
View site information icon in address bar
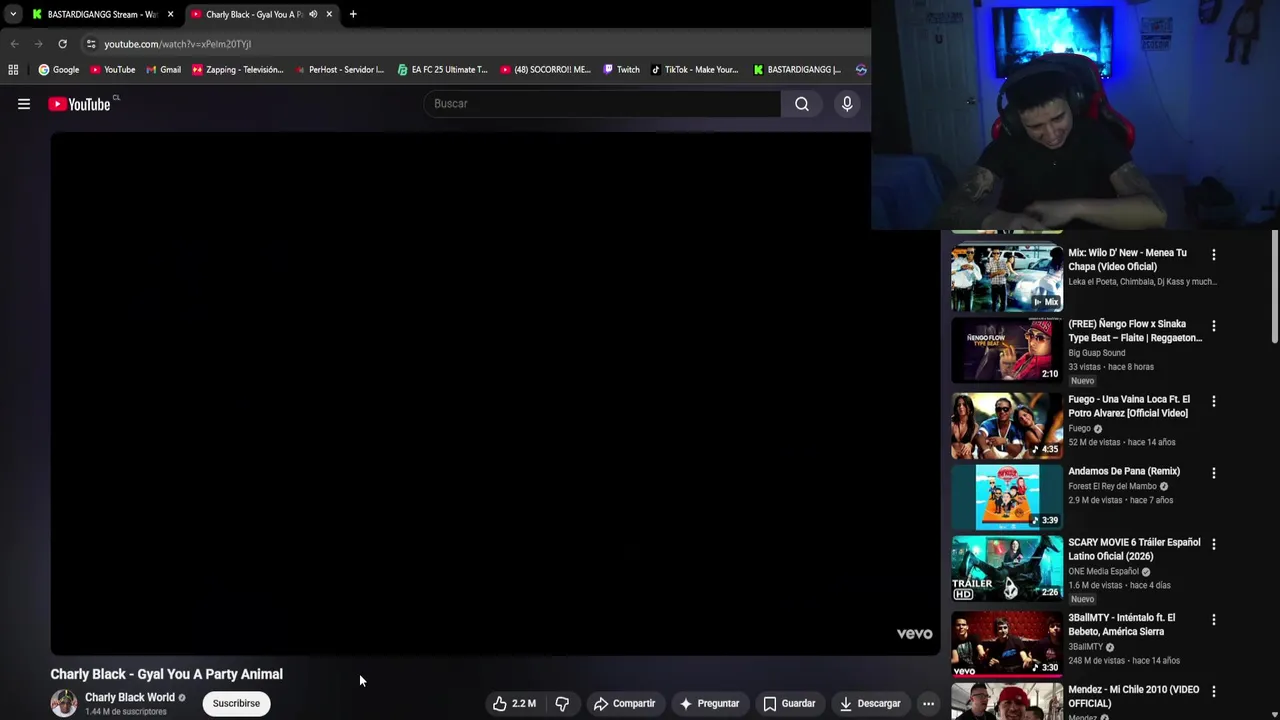pyautogui.click(x=91, y=44)
